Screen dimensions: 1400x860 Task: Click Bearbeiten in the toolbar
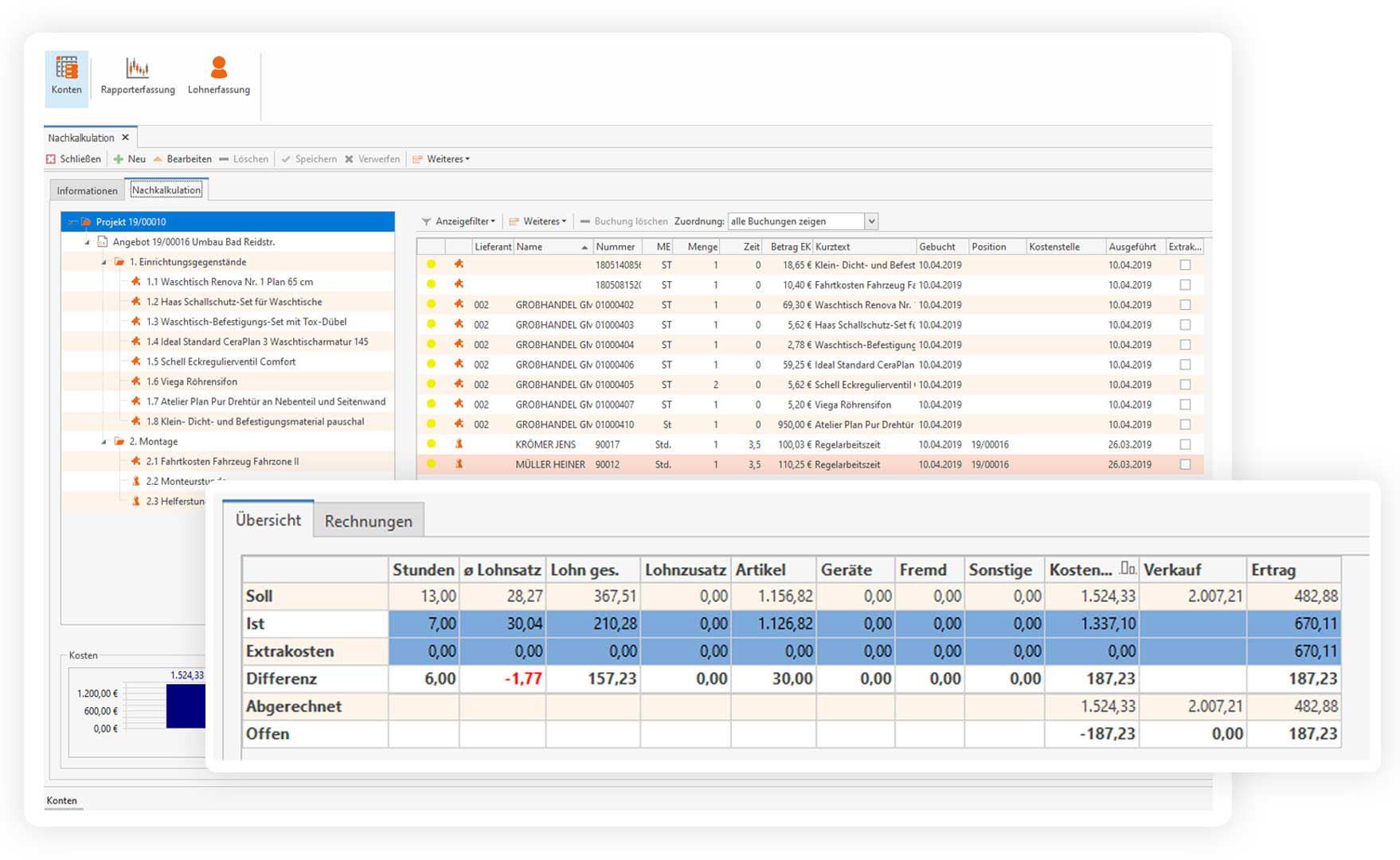coord(182,158)
